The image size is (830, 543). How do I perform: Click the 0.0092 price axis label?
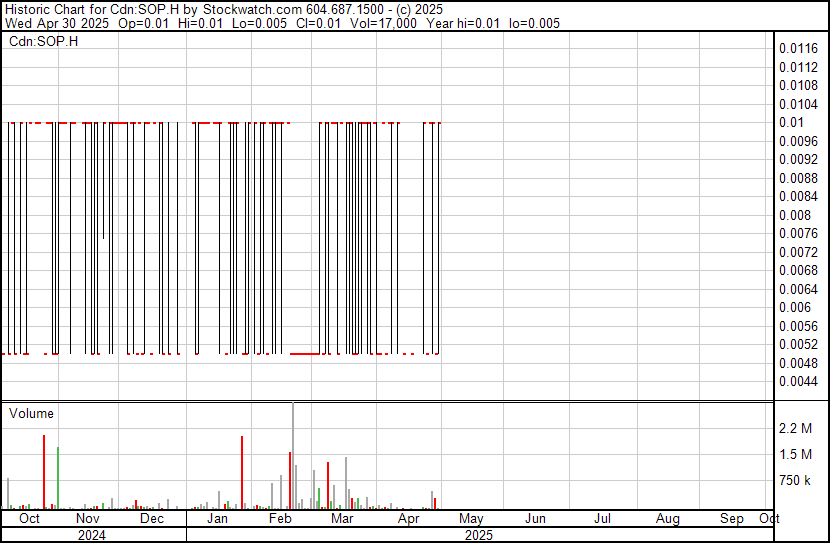tap(798, 160)
